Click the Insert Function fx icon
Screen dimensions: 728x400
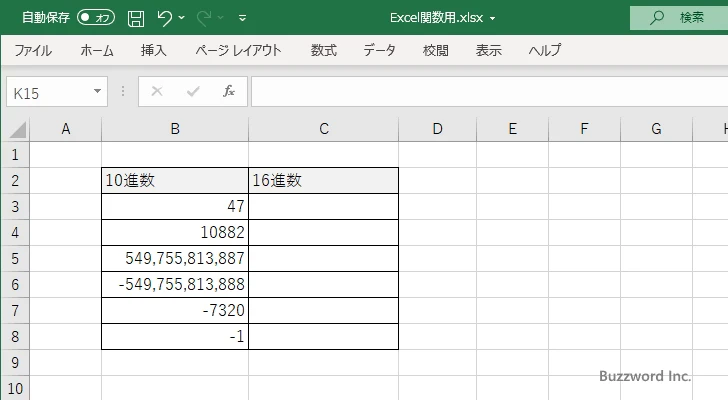(228, 92)
